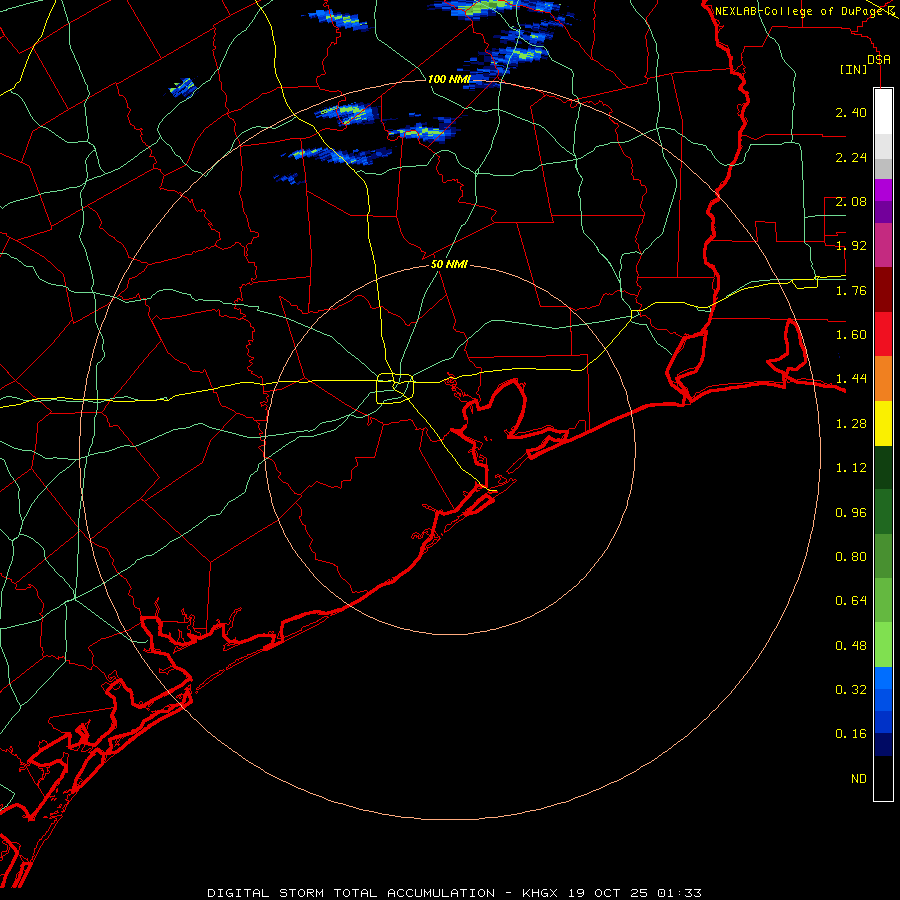Click the 1.60 scale value
Screen dimensions: 900x900
pyautogui.click(x=851, y=335)
